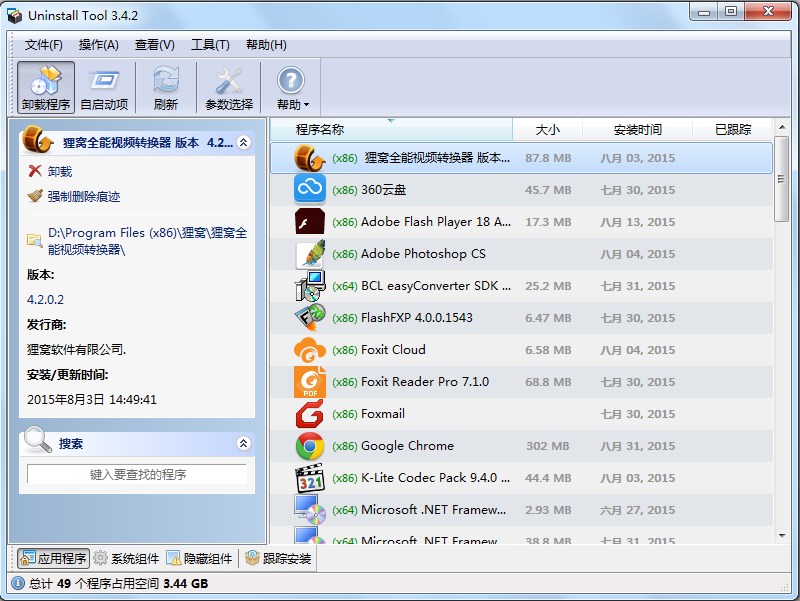Click the 六月 27, 2015 install date
This screenshot has width=800, height=601.
pos(638,510)
